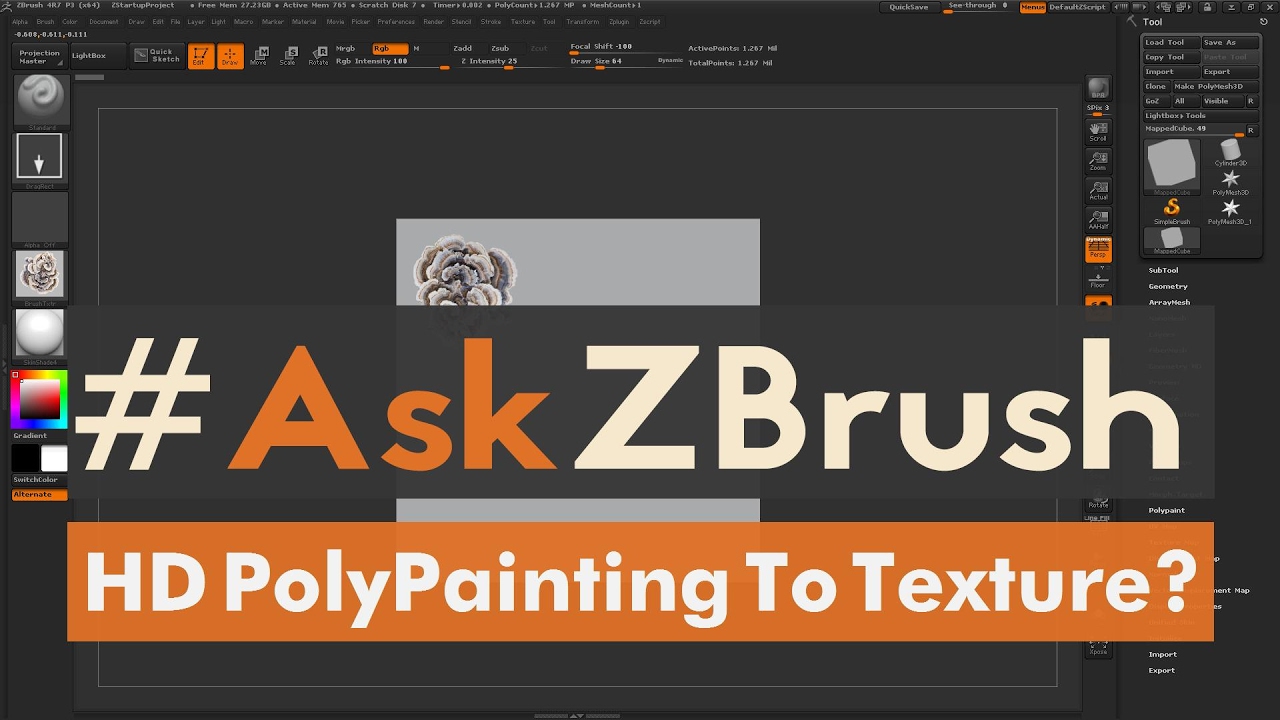Open the Quick Sketch tool
The width and height of the screenshot is (1280, 720).
pos(157,56)
